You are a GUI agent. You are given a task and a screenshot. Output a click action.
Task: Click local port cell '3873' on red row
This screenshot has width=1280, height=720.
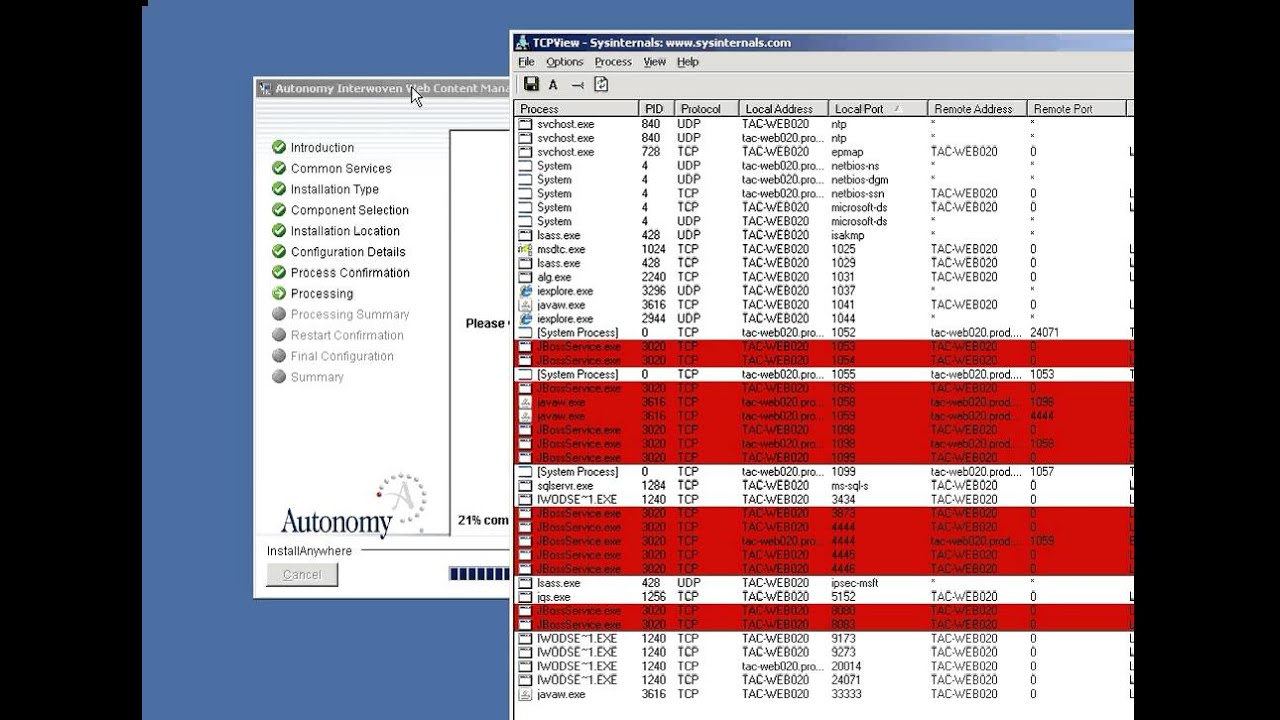(x=843, y=513)
